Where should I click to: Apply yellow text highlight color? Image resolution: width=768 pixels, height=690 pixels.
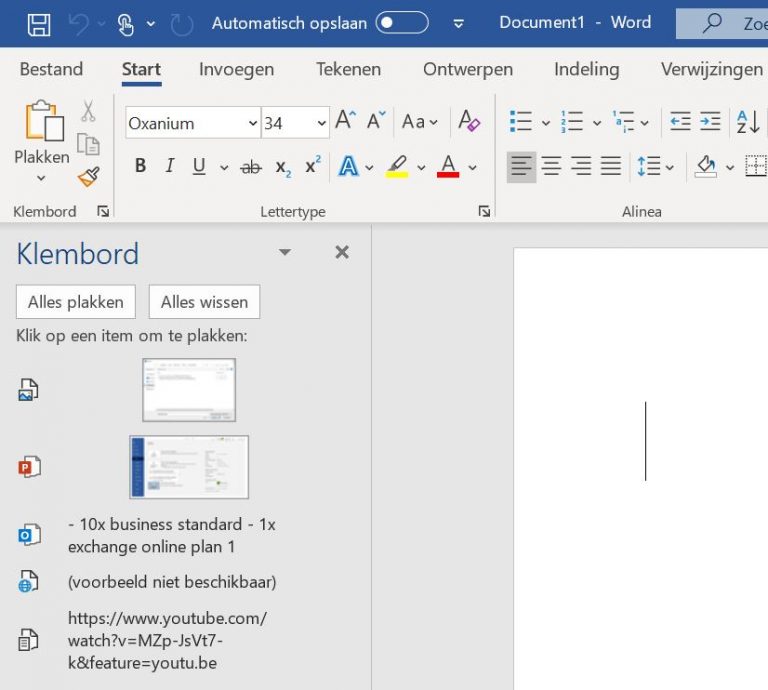(x=397, y=167)
